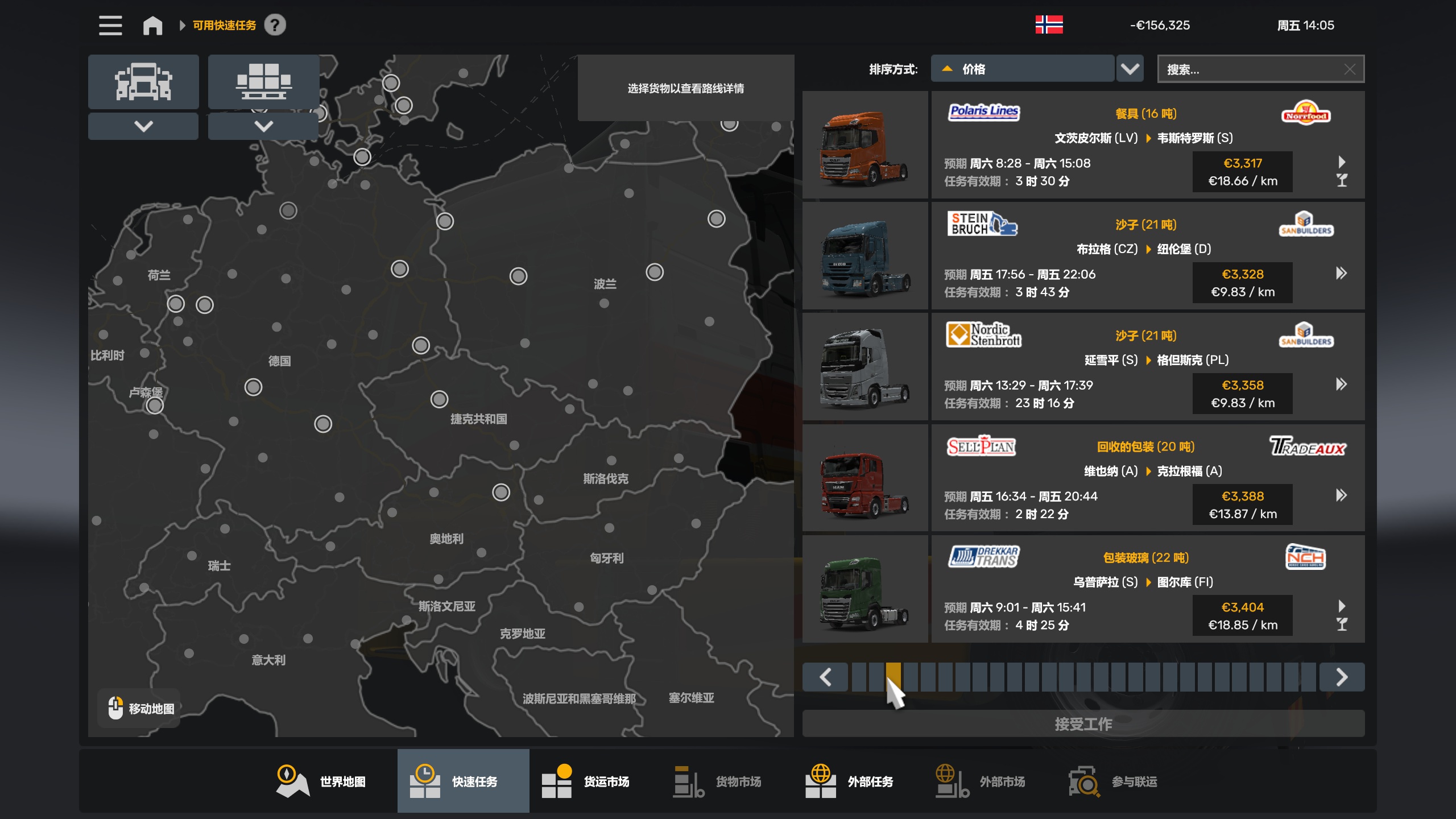1456x819 pixels.
Task: Click the -€156,325 balance display
Action: pos(1160,26)
